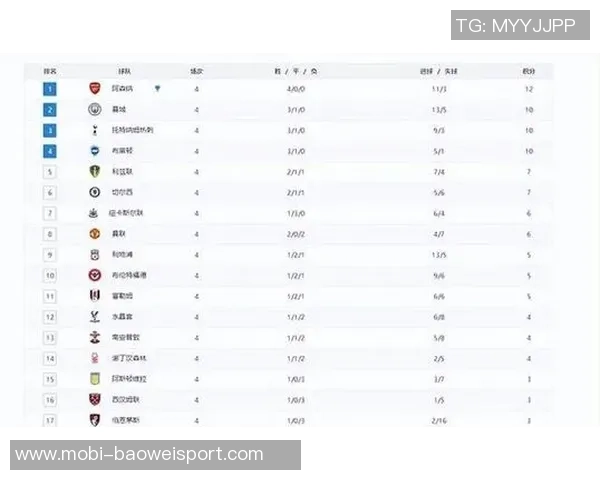Screen dimensions: 600x480
Task: Sort by the 积分 column header
Action: click(528, 71)
